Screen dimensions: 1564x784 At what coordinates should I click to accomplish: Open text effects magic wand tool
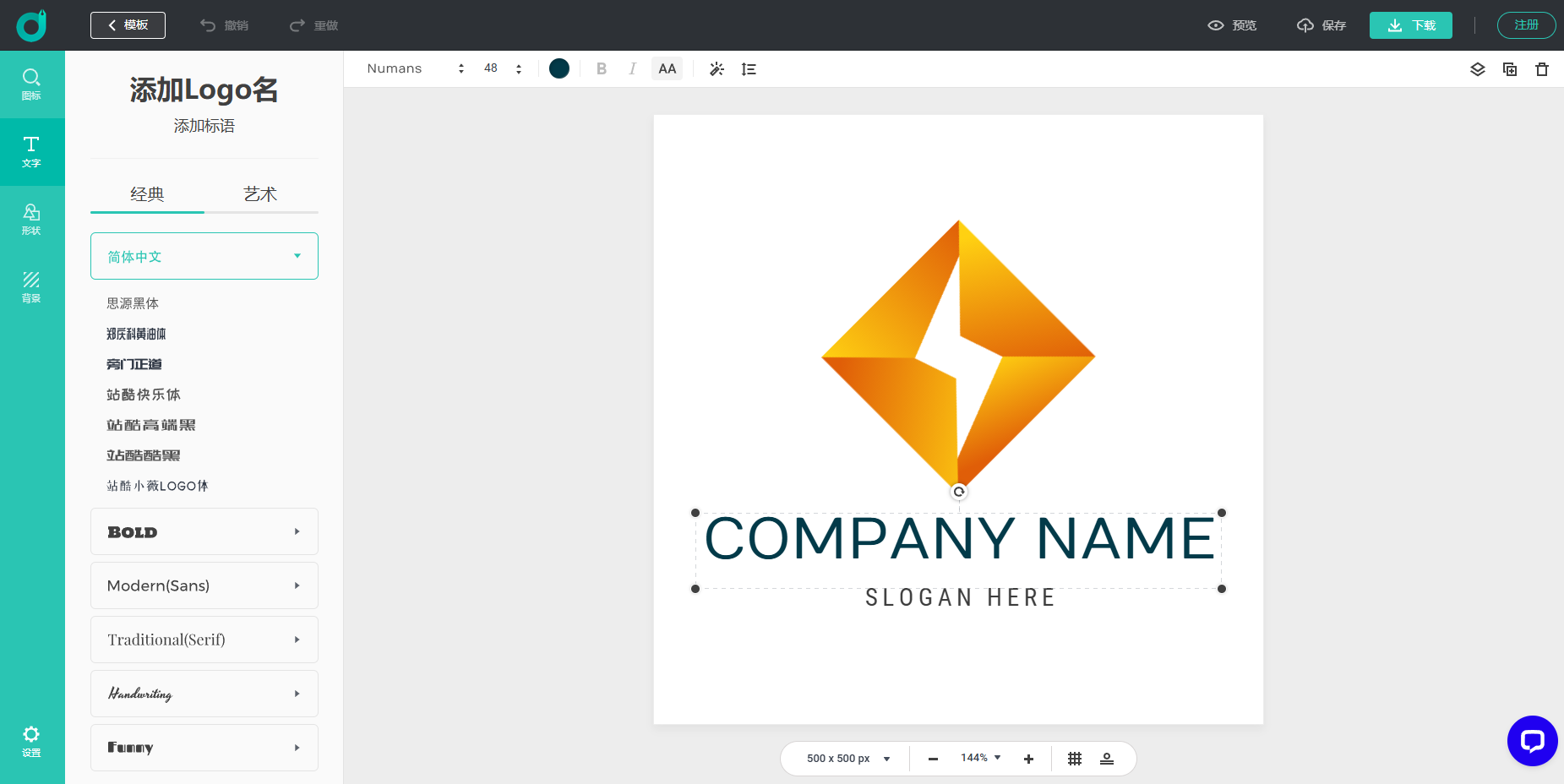(717, 69)
